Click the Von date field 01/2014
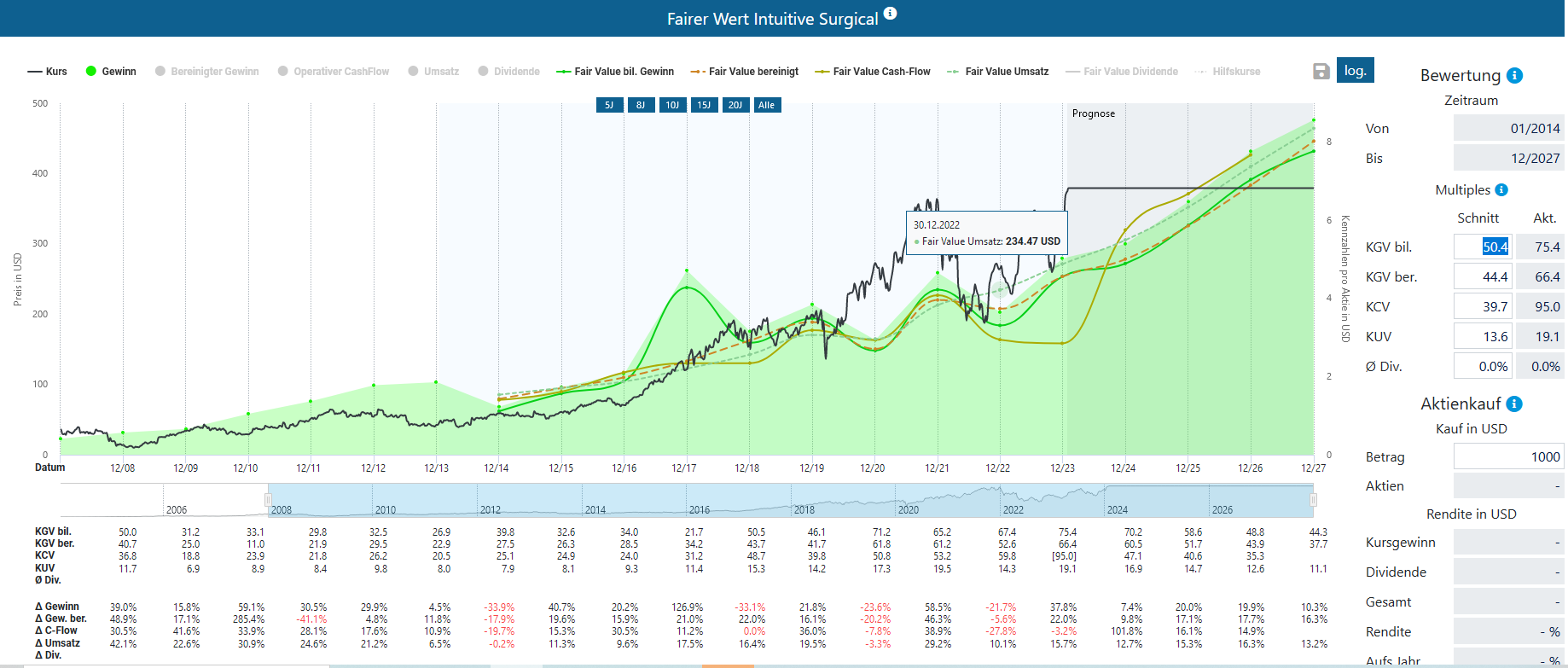Image resolution: width=1568 pixels, height=668 pixels. [x=1508, y=128]
